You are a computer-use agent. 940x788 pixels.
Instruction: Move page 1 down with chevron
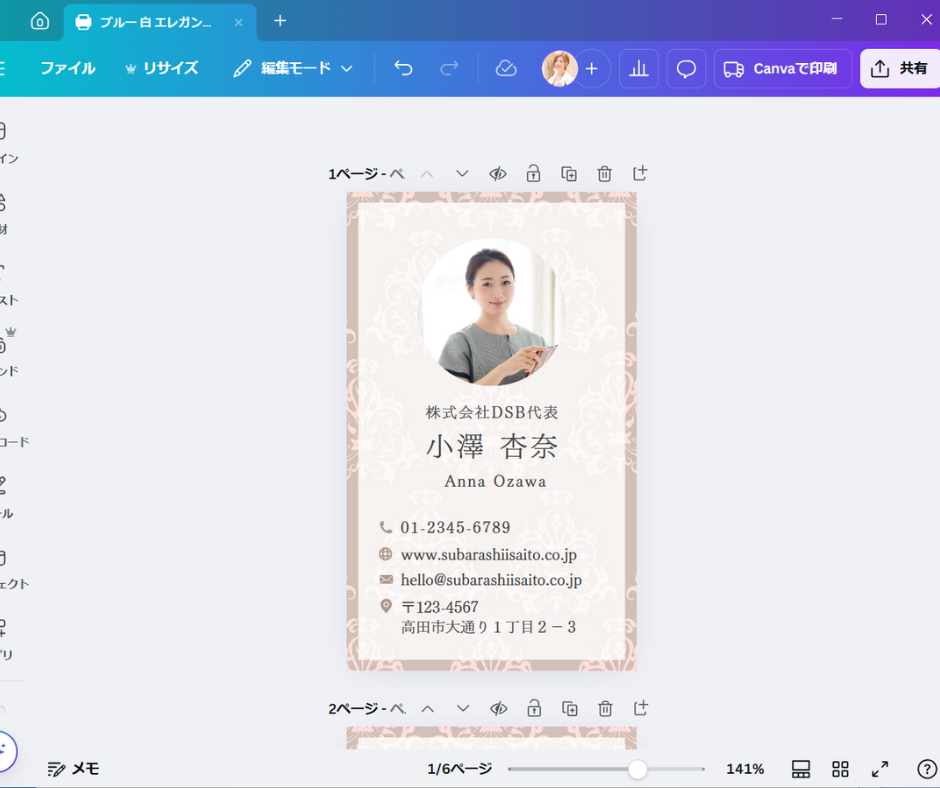[462, 173]
